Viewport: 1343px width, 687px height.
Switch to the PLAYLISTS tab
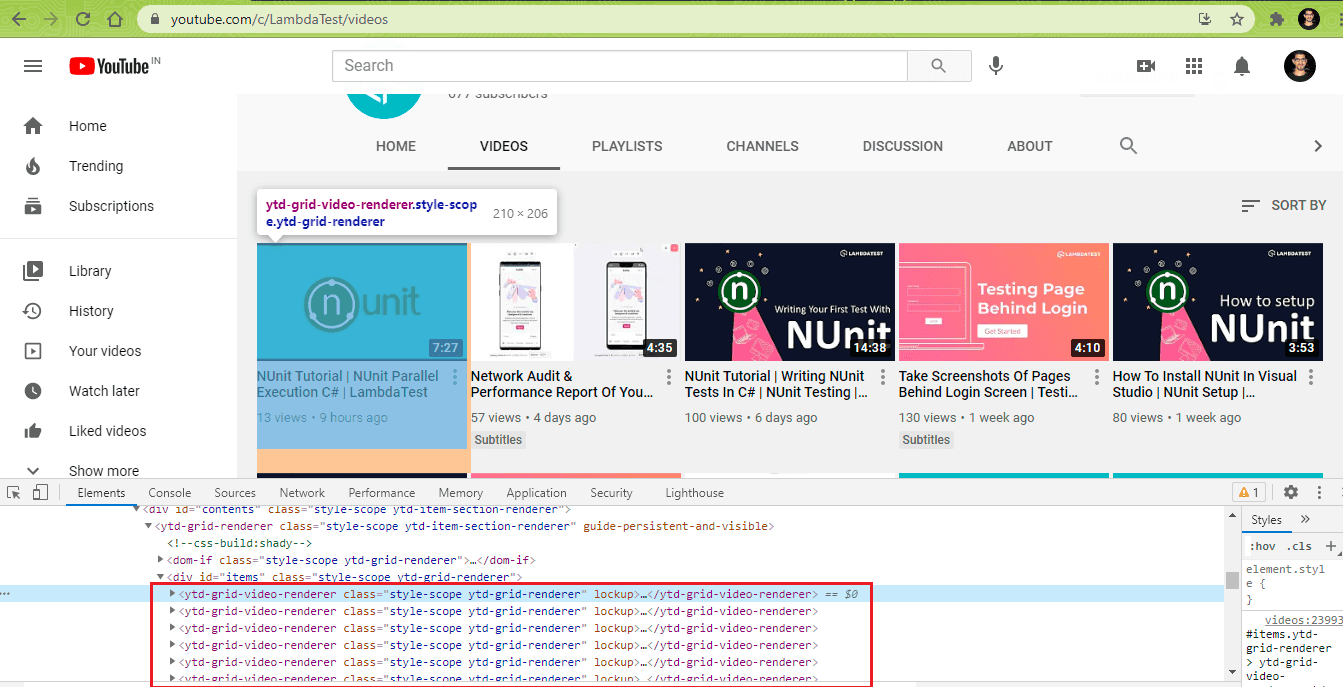point(627,145)
